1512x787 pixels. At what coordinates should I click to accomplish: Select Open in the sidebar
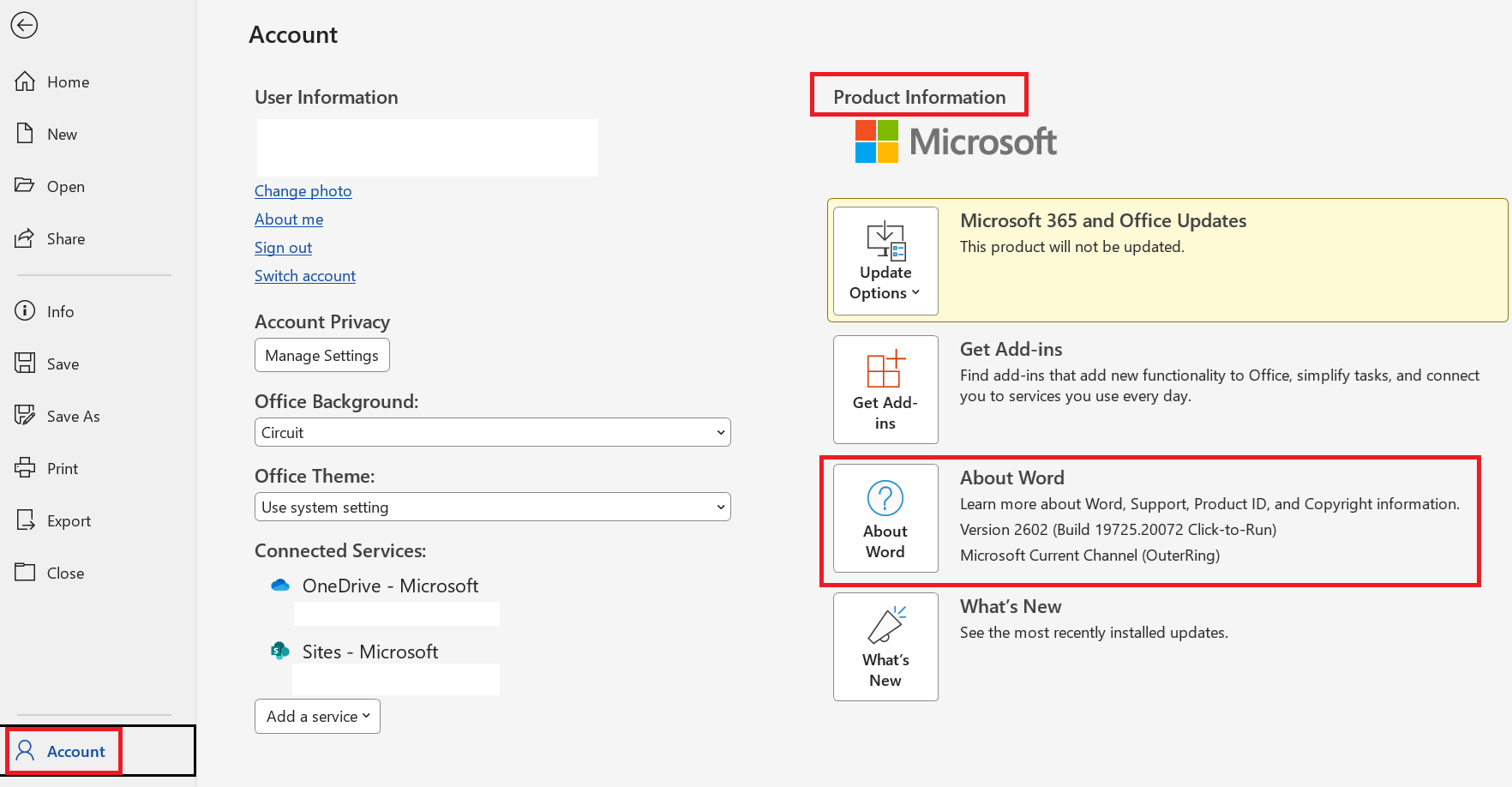[66, 187]
